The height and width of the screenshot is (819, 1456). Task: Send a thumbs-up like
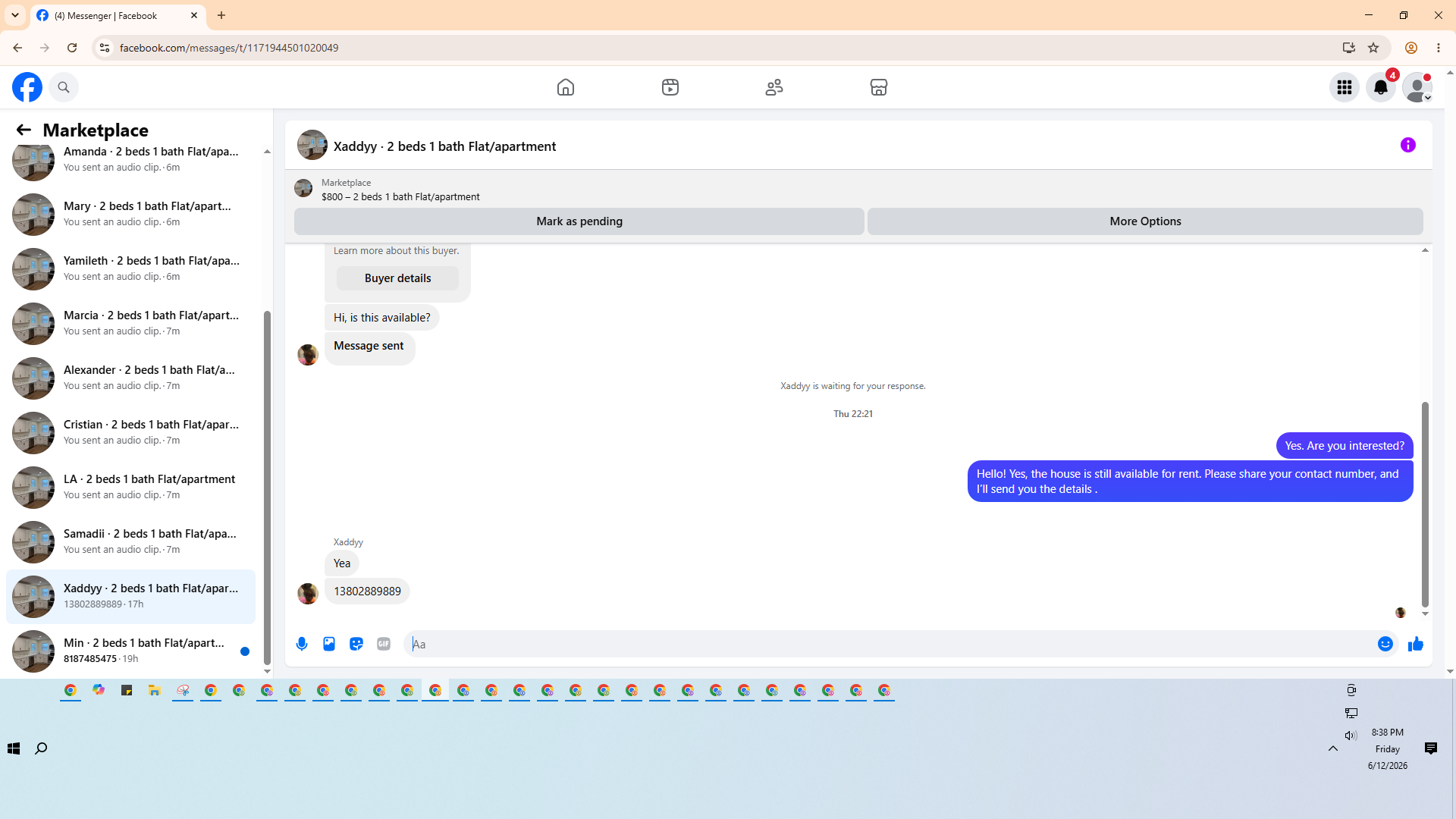[x=1416, y=644]
